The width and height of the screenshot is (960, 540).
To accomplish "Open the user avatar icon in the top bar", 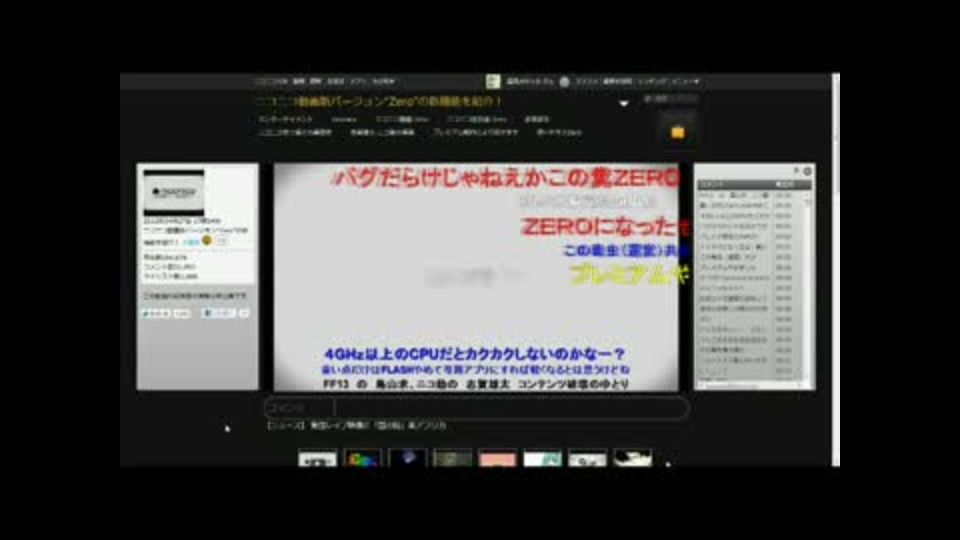I will pyautogui.click(x=493, y=81).
